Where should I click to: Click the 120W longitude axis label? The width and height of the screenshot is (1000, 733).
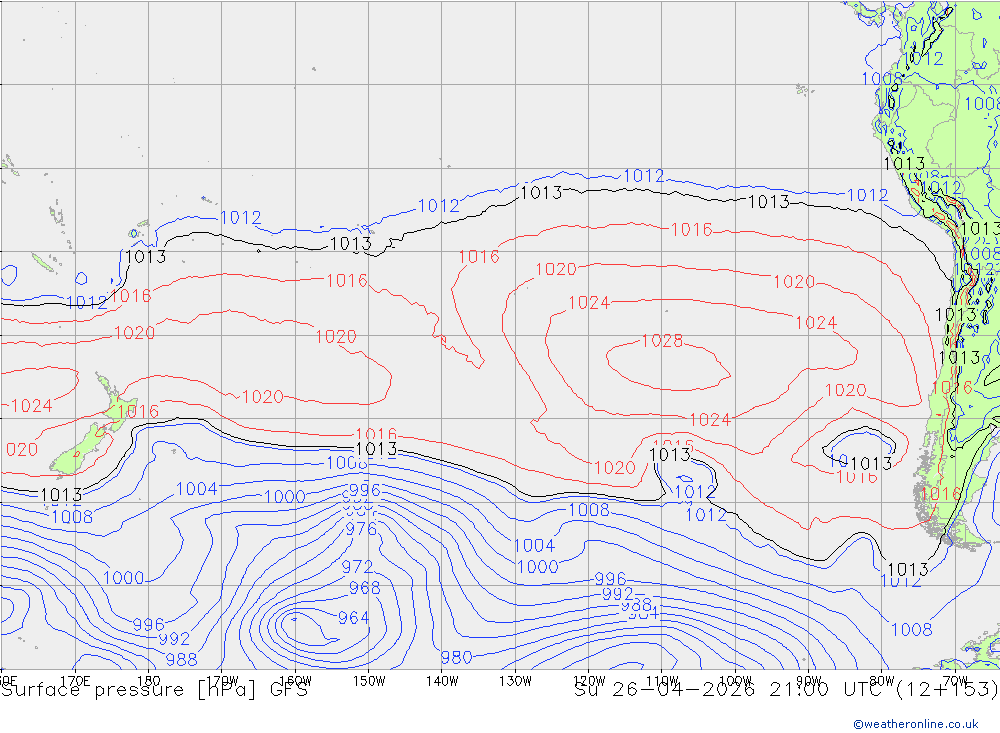click(589, 681)
